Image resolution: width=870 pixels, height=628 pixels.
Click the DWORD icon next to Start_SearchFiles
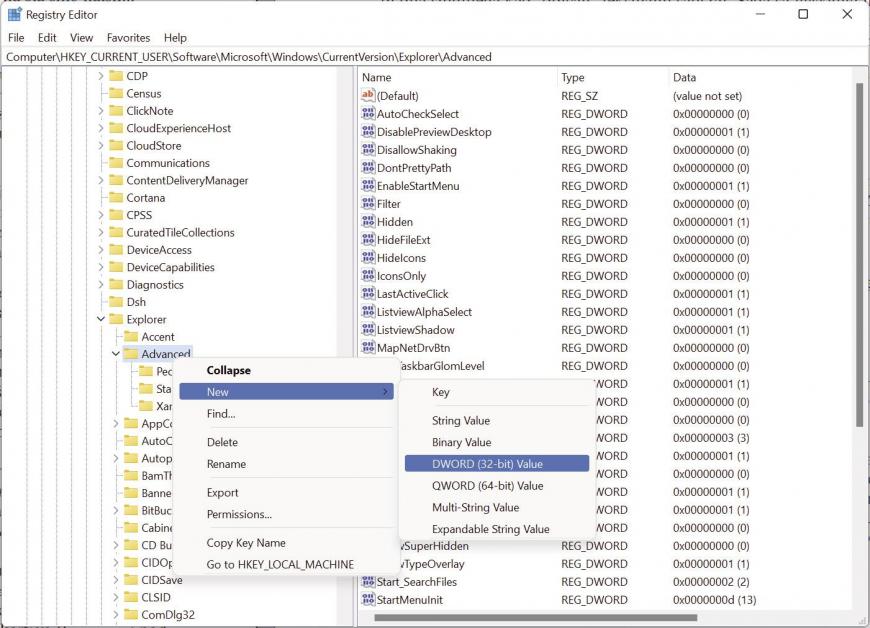(368, 582)
